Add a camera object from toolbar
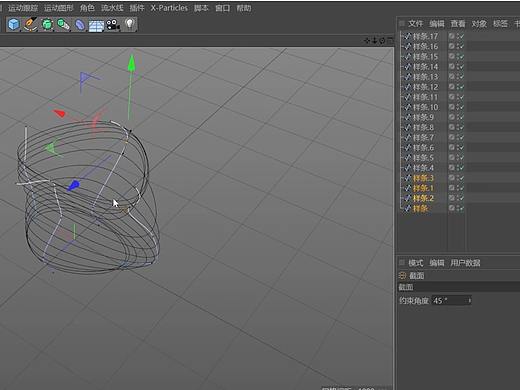Viewport: 520px width, 390px height. tap(113, 25)
